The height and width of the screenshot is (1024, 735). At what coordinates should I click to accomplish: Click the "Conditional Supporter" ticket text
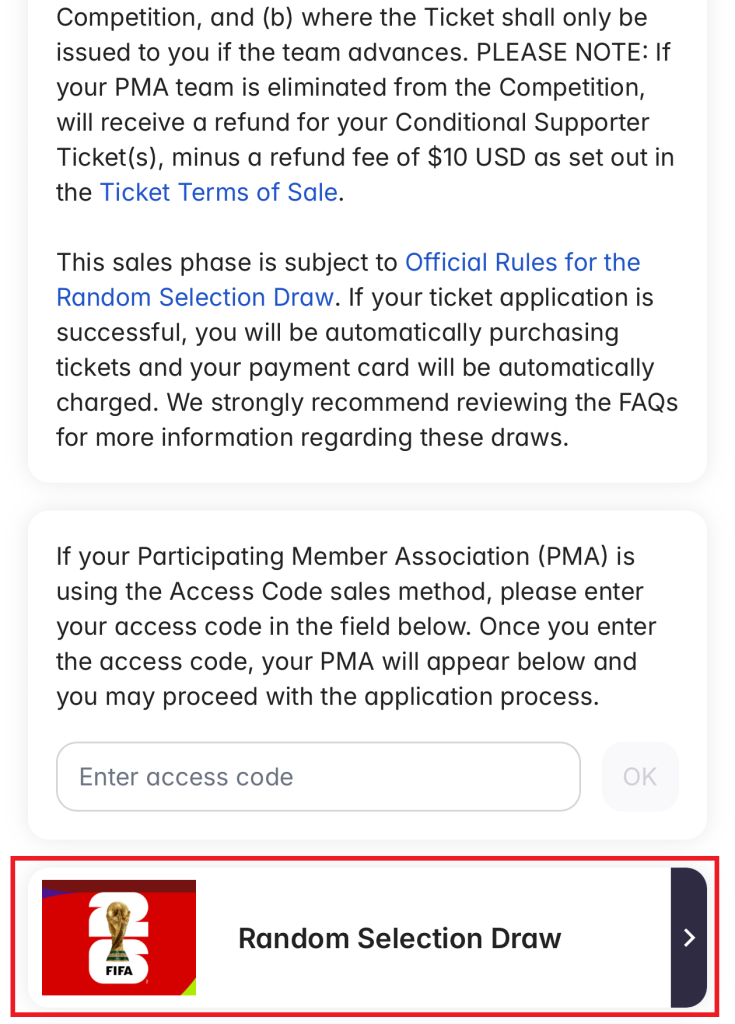click(522, 122)
